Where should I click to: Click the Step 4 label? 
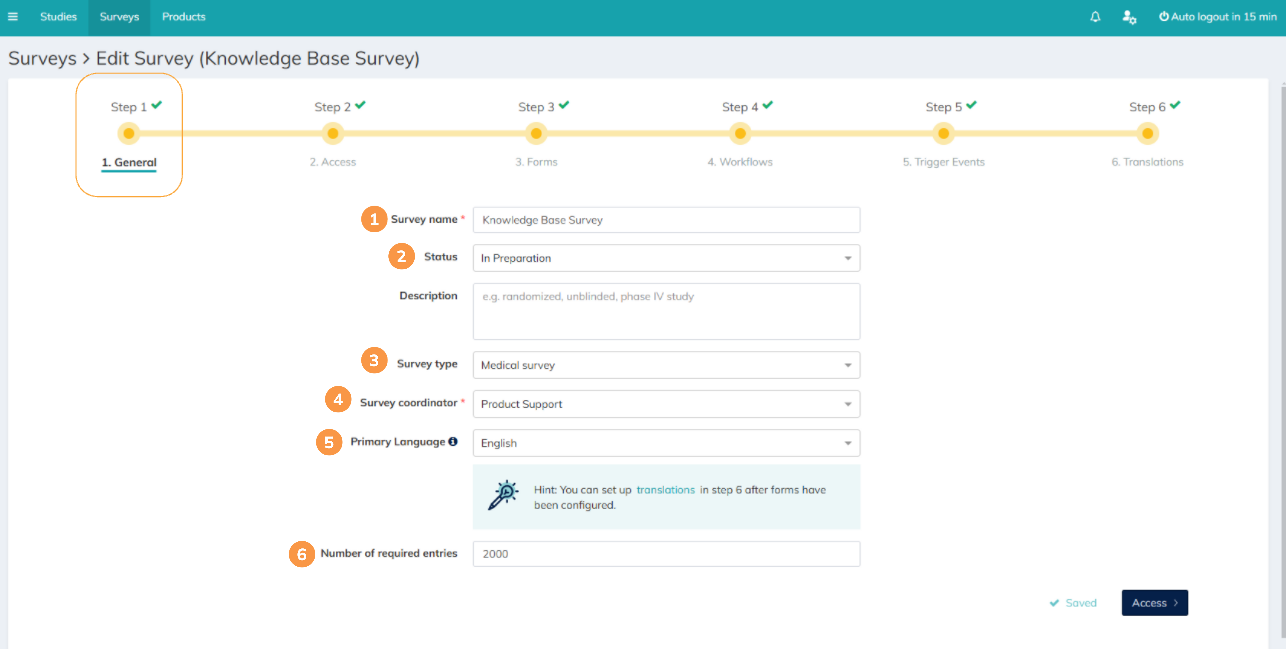(741, 107)
